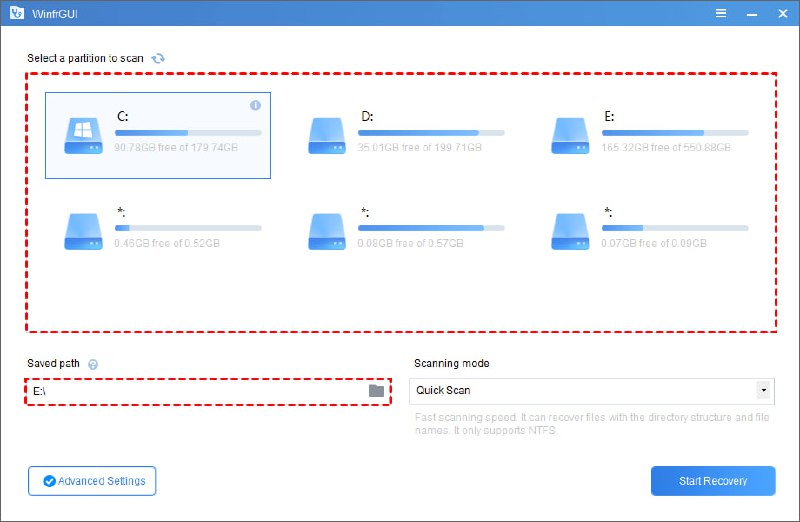Viewport: 800px width, 522px height.
Task: Click the E: drive usage bar
Action: click(x=675, y=132)
